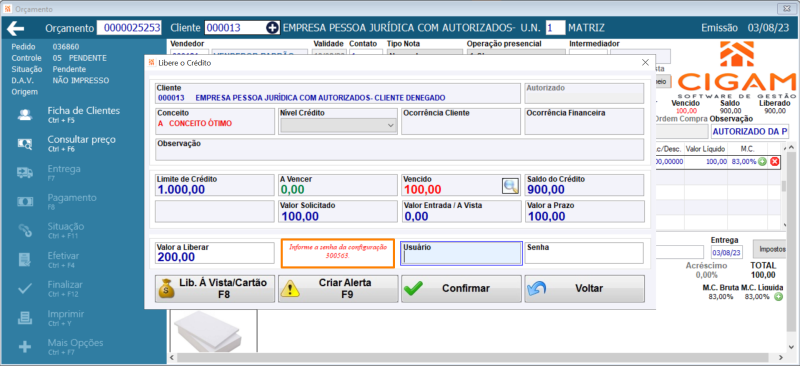Click the Voltar button
This screenshot has width=800, height=366.
[584, 288]
